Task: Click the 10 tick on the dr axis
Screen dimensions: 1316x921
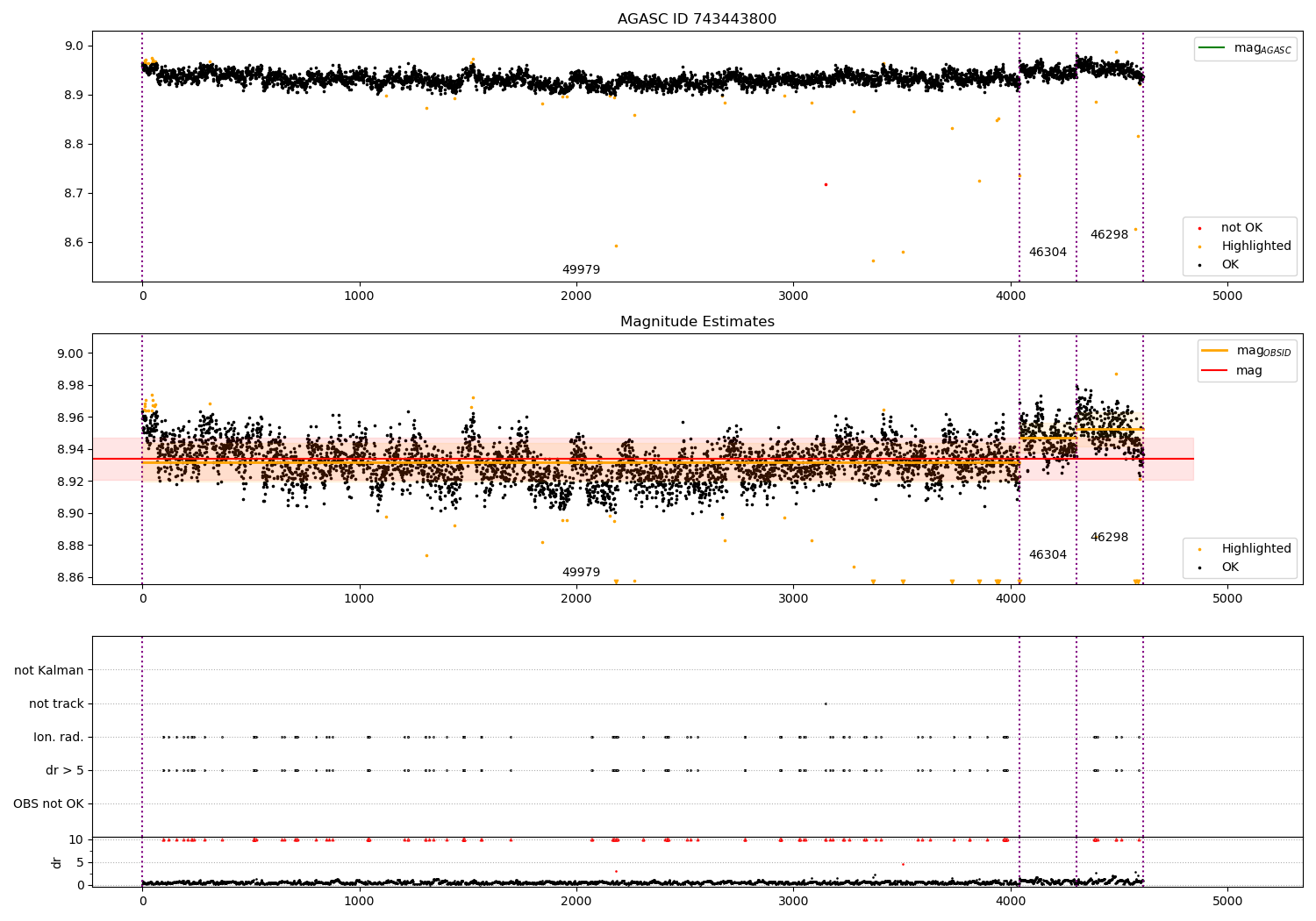Action: pyautogui.click(x=76, y=840)
